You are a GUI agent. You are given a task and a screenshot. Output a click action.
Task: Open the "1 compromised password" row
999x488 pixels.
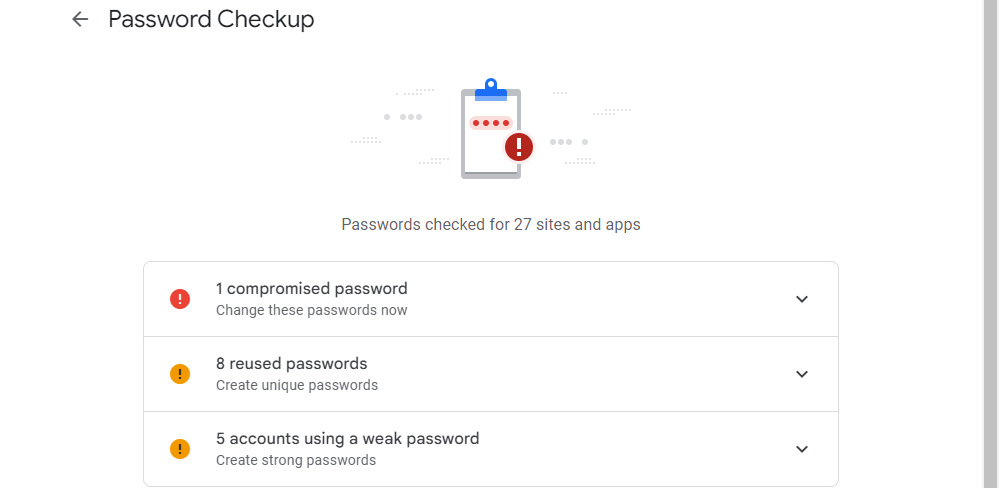[311, 289]
